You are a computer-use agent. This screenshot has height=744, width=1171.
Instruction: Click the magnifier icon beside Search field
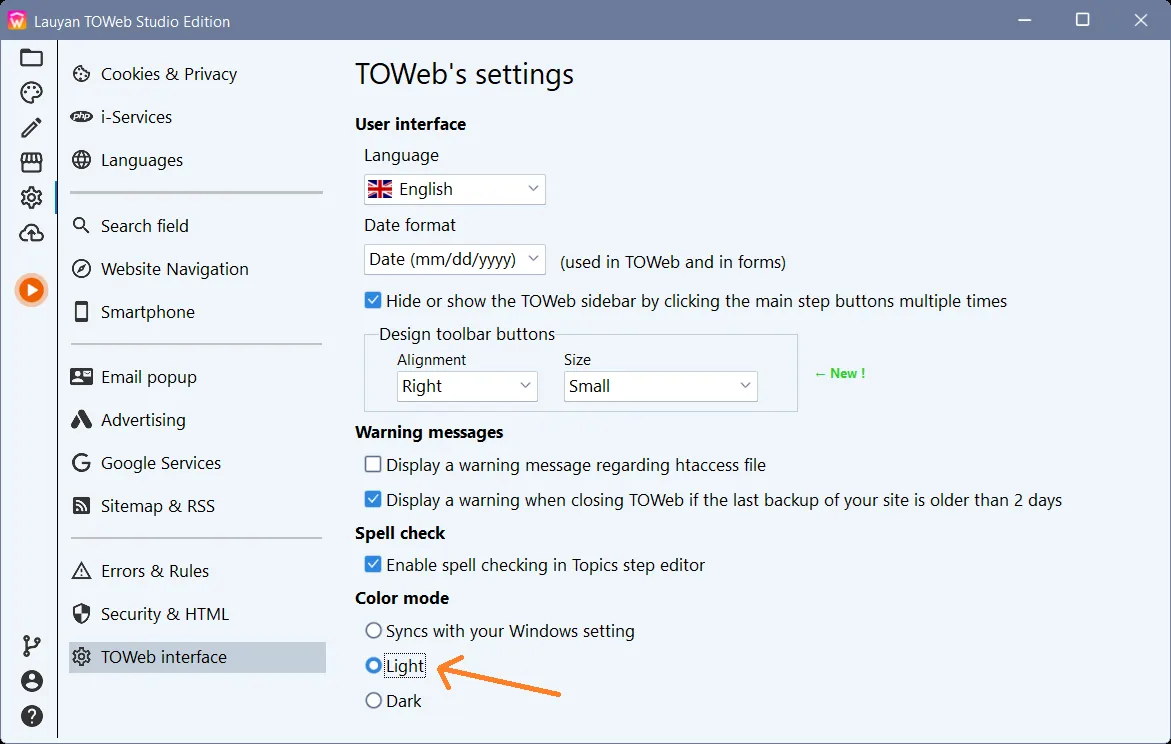coord(81,226)
